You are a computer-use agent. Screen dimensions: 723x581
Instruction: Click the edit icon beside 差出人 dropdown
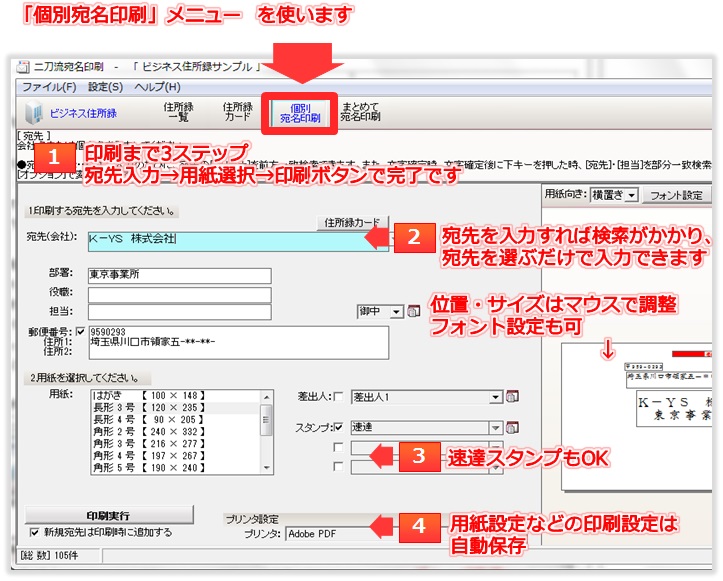pyautogui.click(x=512, y=397)
